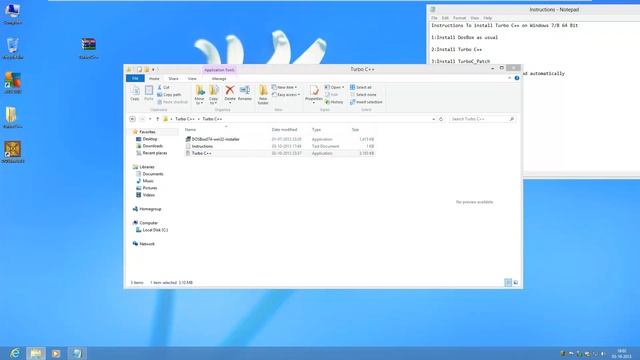Select Desktop under Favorites
Image resolution: width=640 pixels, height=360 pixels.
[x=147, y=139]
